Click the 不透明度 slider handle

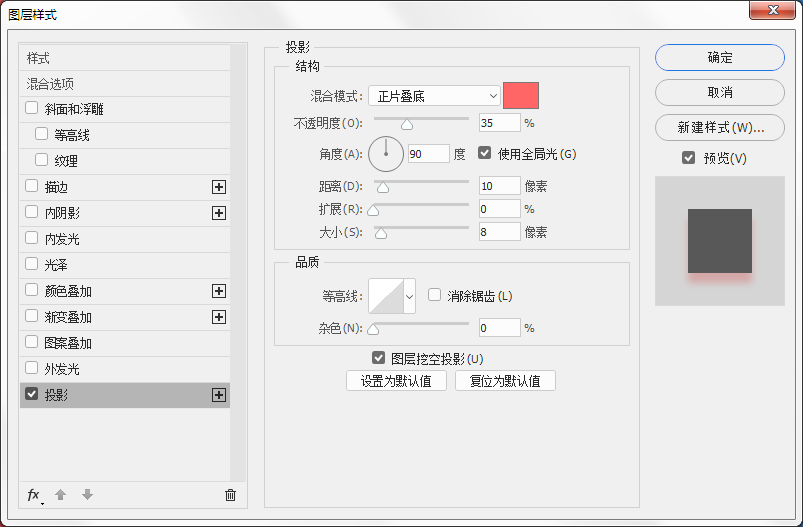[x=407, y=124]
